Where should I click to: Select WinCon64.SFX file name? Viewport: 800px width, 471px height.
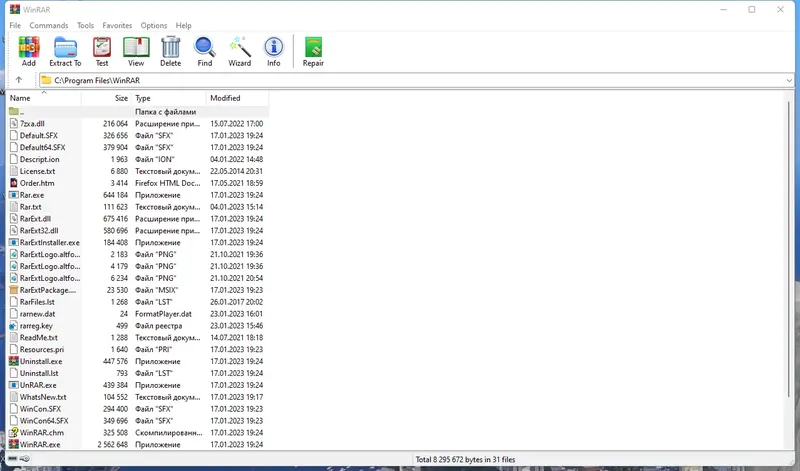pyautogui.click(x=44, y=420)
